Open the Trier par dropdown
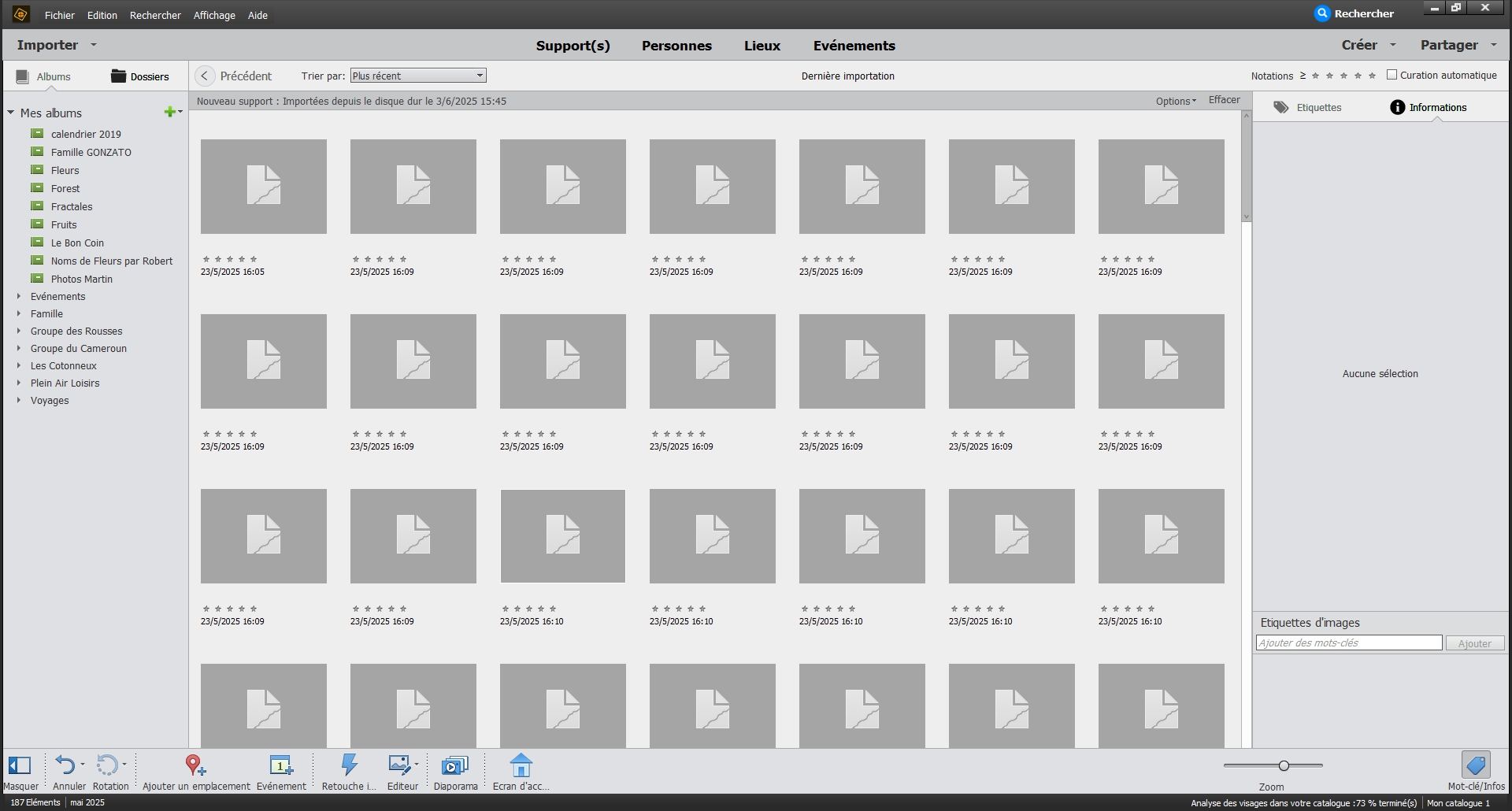The image size is (1512, 811). (417, 75)
